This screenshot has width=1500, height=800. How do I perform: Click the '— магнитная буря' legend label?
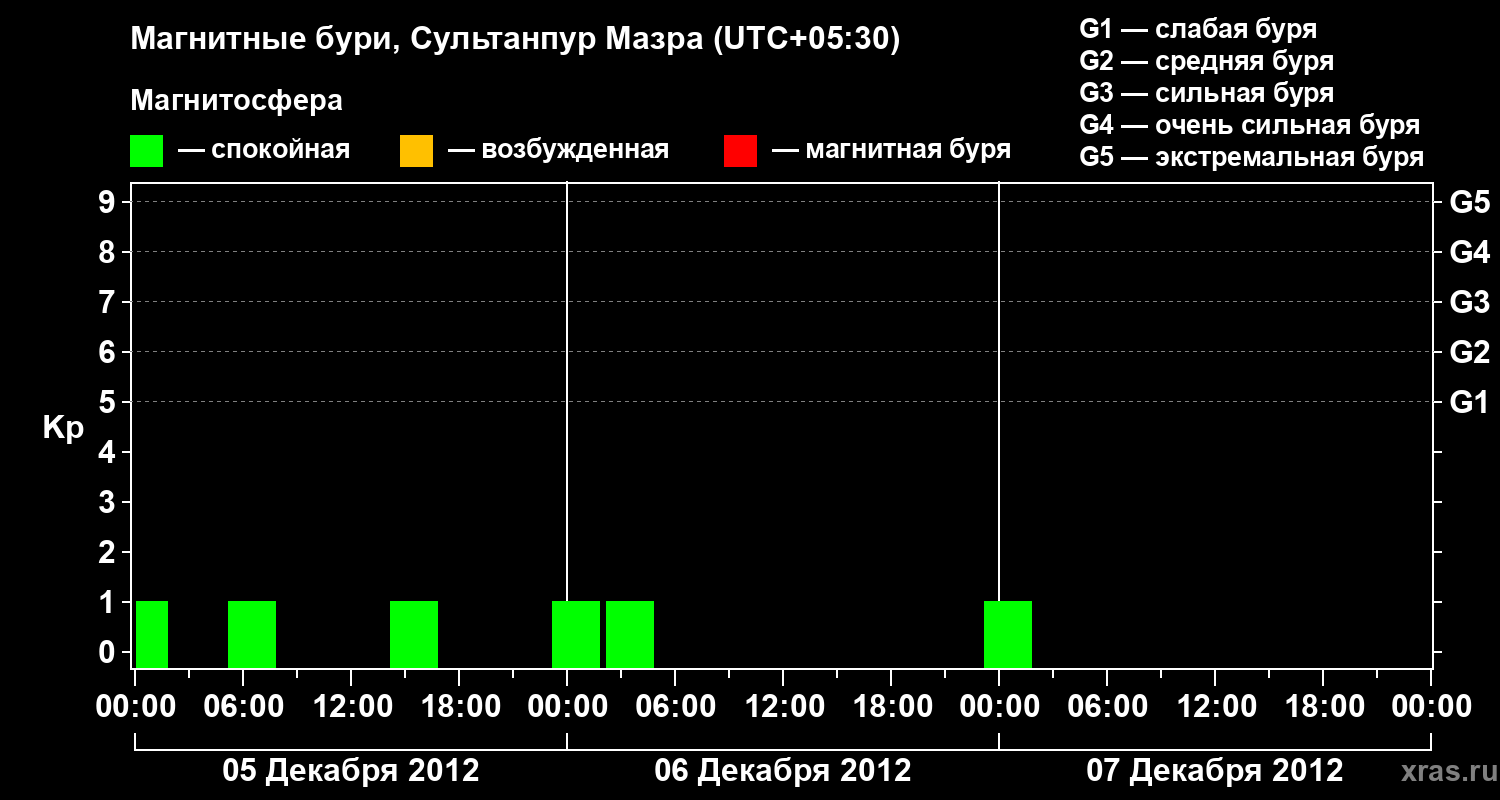(891, 151)
